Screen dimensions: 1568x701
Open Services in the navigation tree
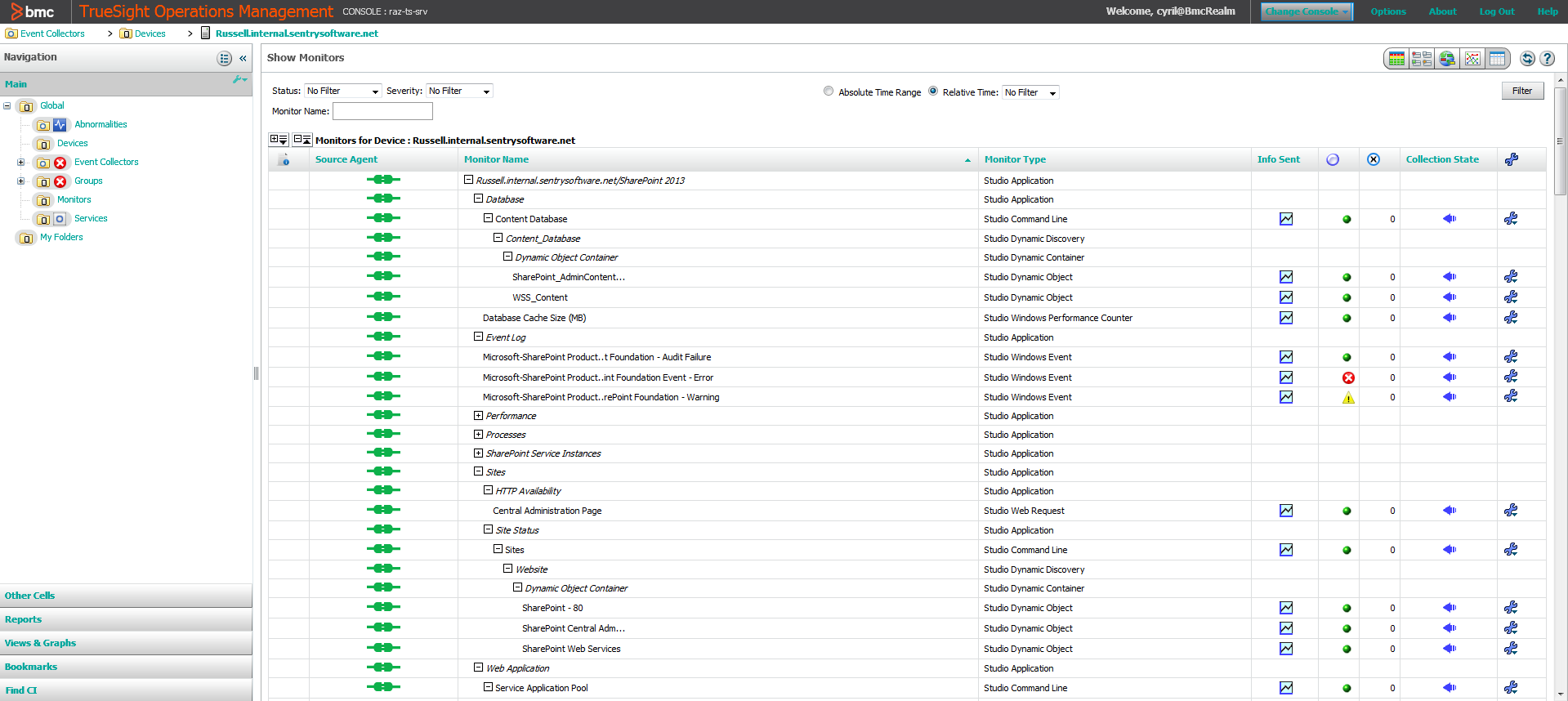tap(91, 219)
